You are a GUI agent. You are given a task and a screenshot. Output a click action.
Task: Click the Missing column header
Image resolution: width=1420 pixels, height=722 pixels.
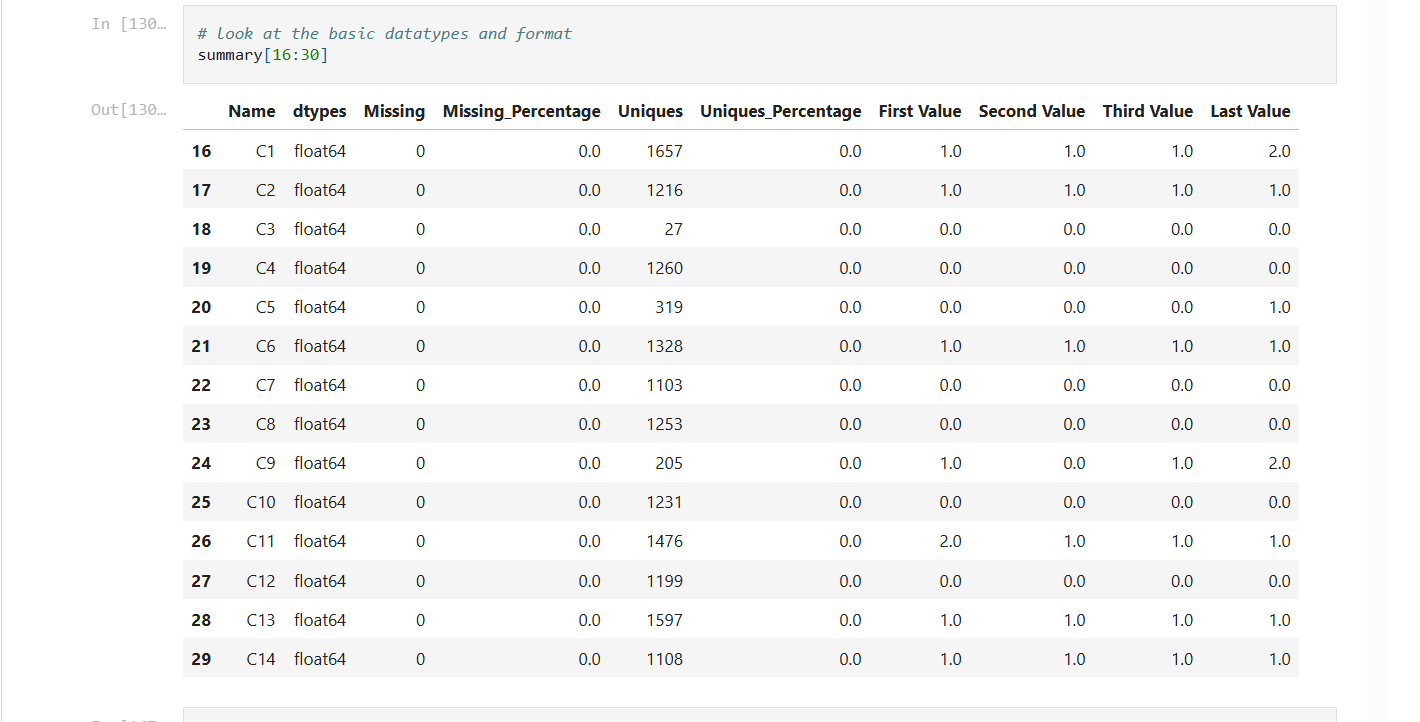pyautogui.click(x=394, y=111)
